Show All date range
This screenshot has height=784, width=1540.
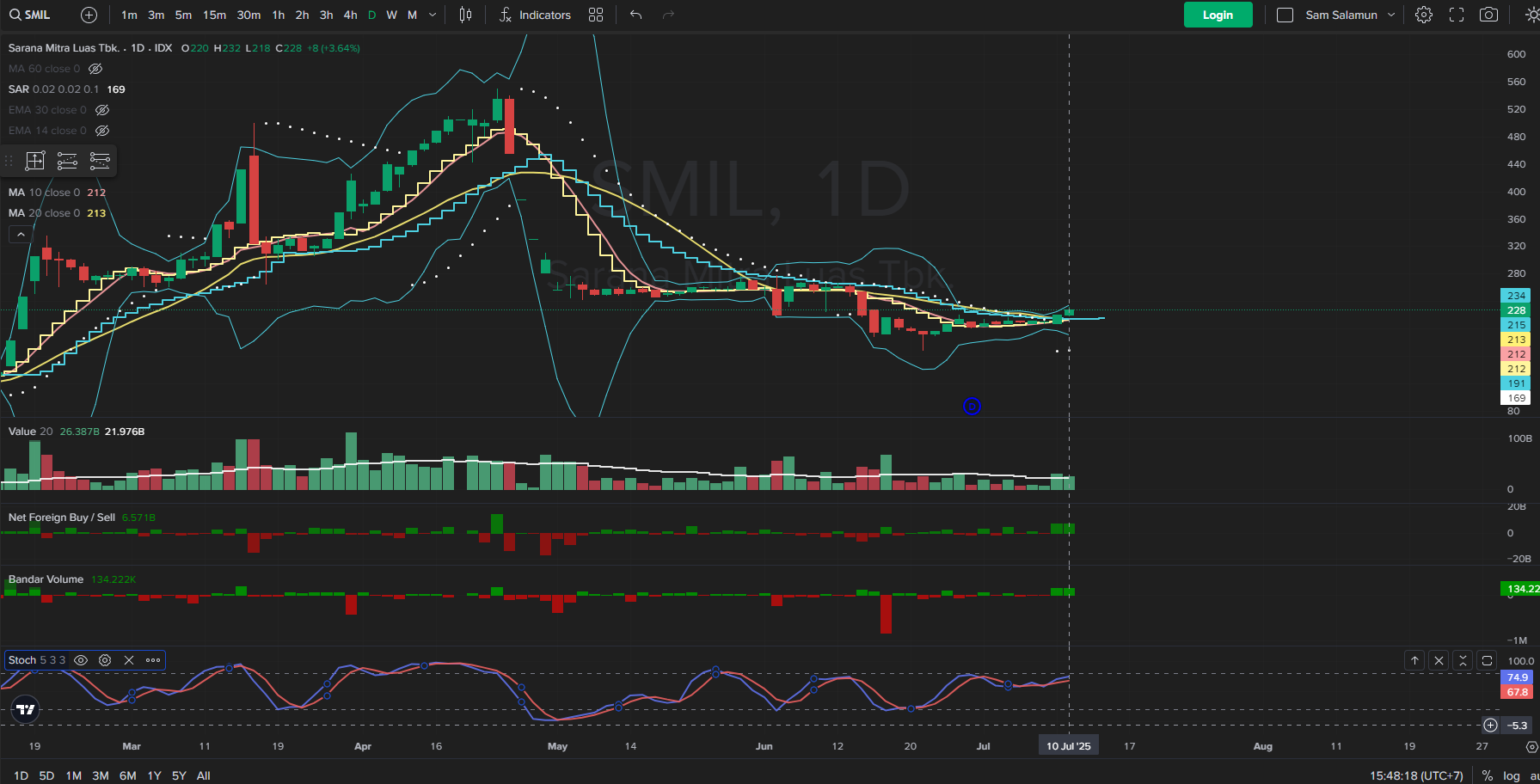click(203, 775)
